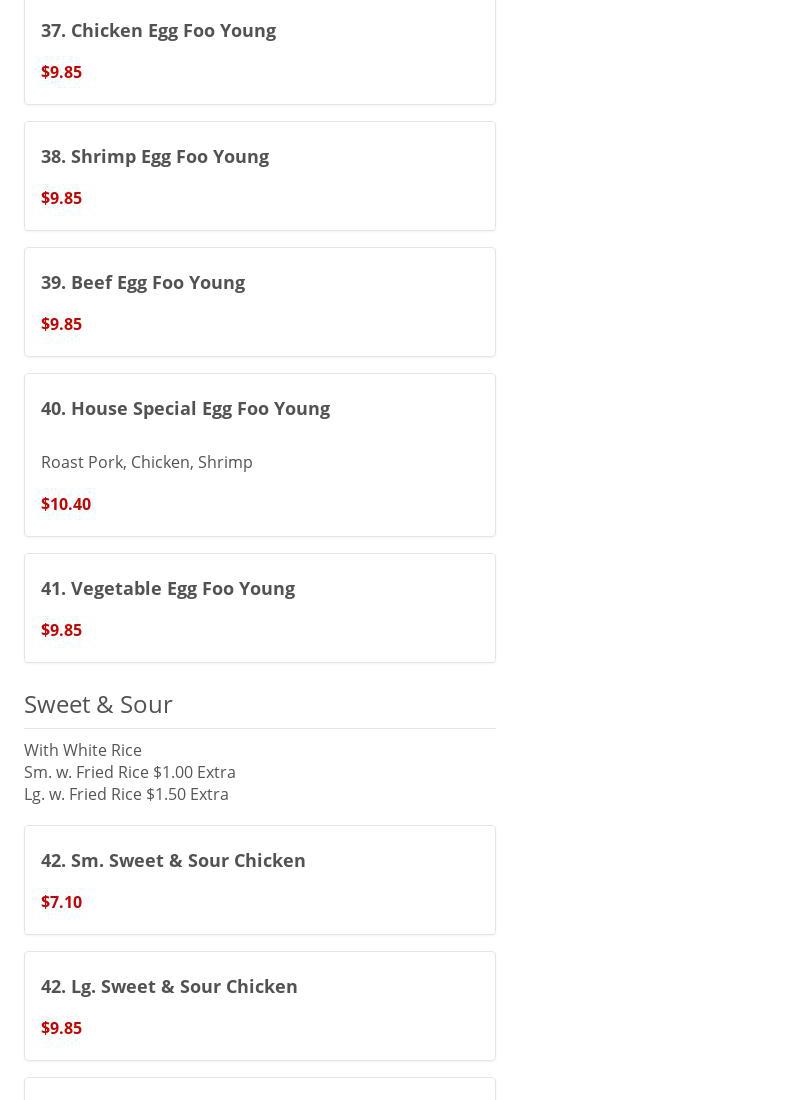This screenshot has width=785, height=1100.
Task: Click the Sweet & Sour section heading
Action: 98,704
